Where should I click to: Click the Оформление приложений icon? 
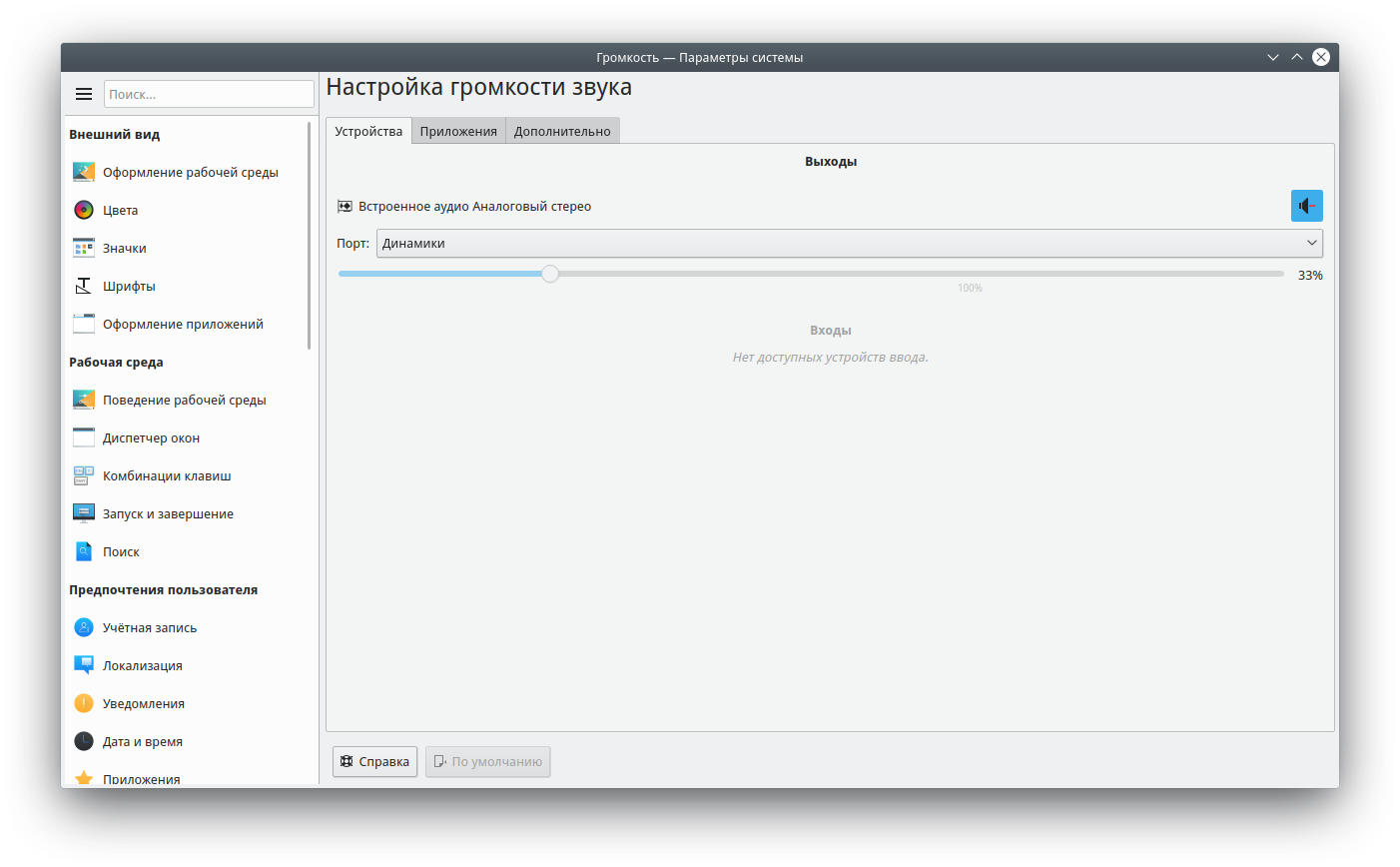click(x=84, y=324)
